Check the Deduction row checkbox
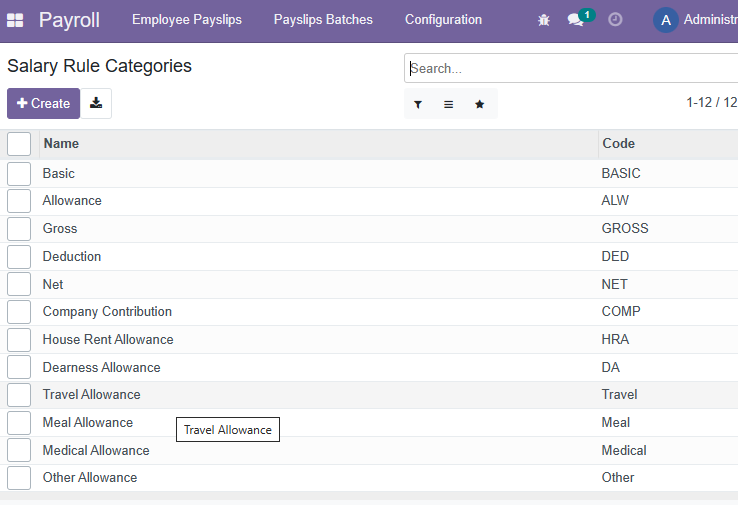 (x=19, y=257)
